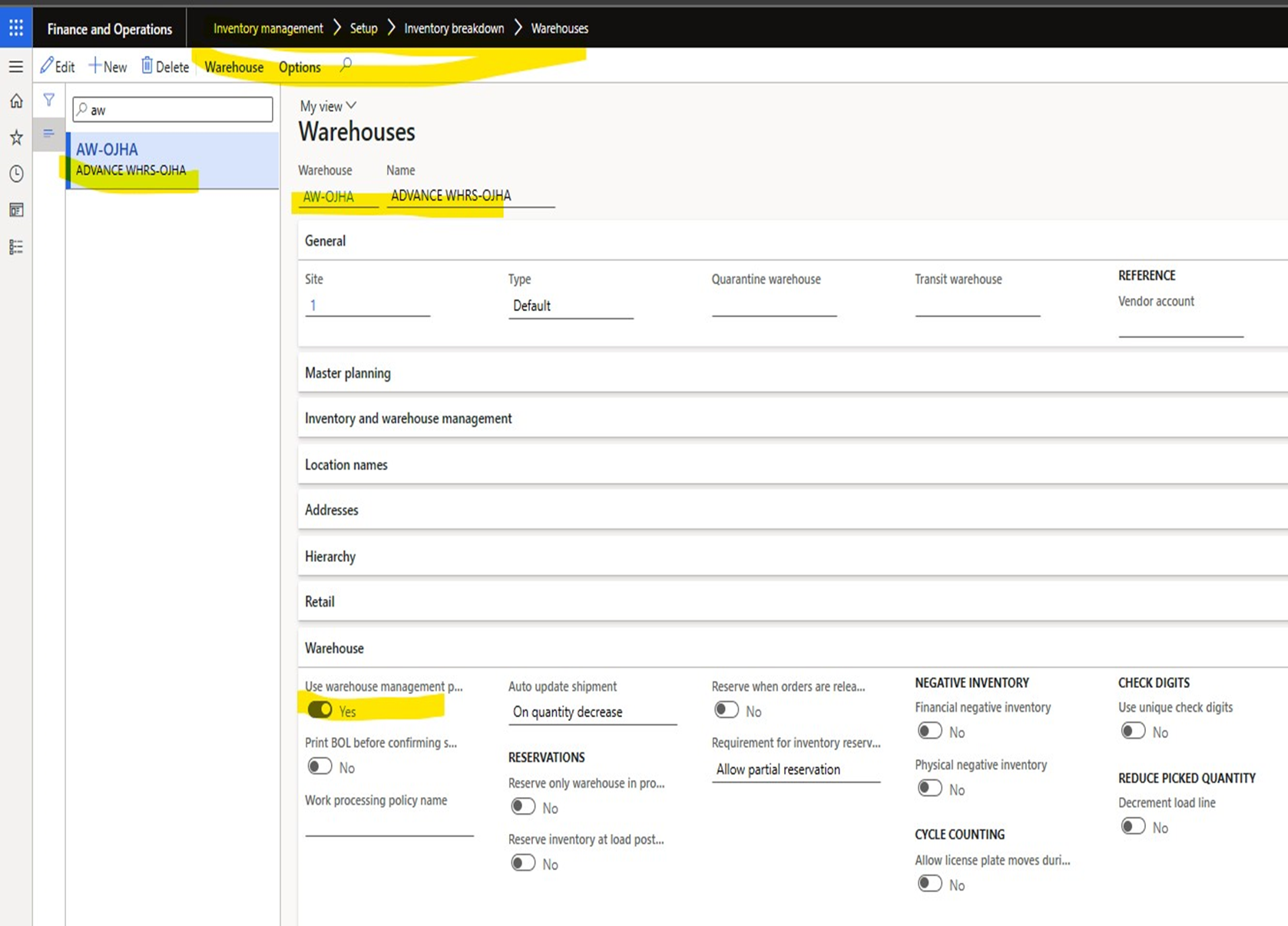
Task: Click Site value 1 link
Action: click(313, 306)
